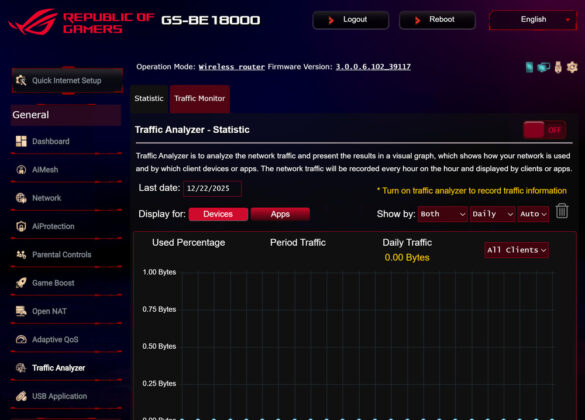This screenshot has width=585, height=420.
Task: Open the Quick Internet Setup wizard
Action: pyautogui.click(x=67, y=80)
